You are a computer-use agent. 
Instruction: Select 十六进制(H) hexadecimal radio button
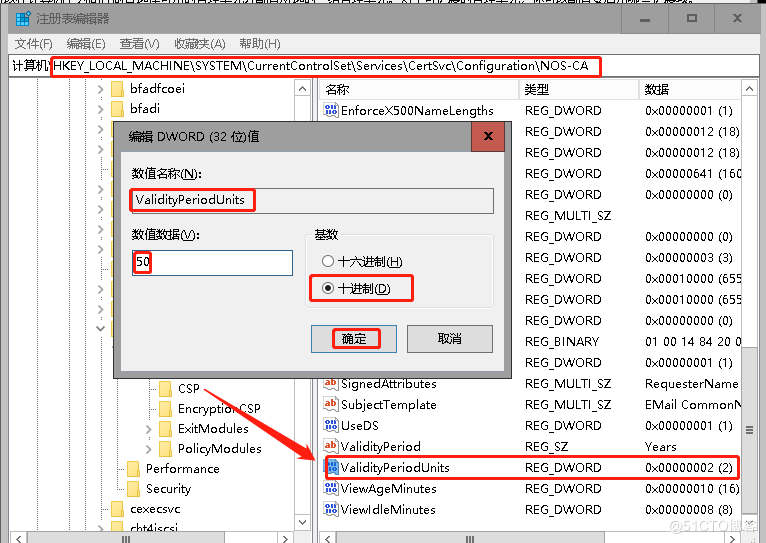click(328, 261)
